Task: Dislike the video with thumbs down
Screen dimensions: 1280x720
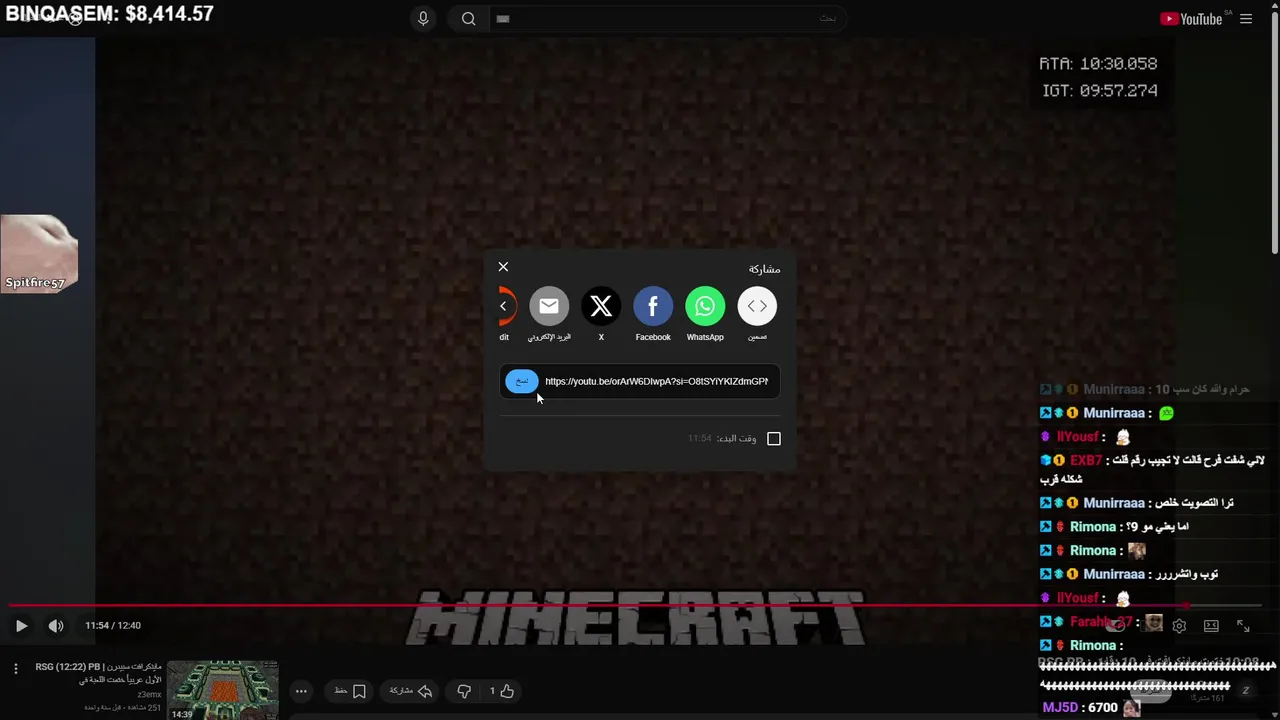Action: (x=464, y=691)
